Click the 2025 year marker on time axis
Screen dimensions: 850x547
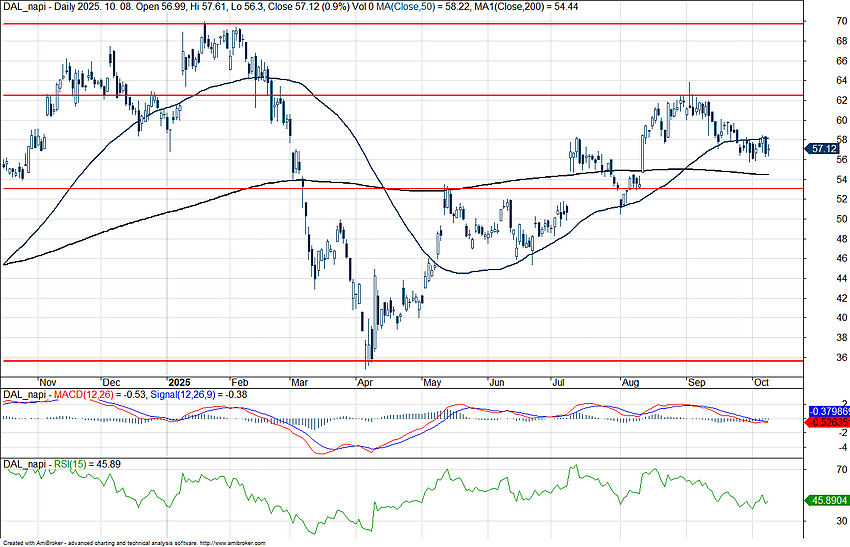(x=179, y=382)
